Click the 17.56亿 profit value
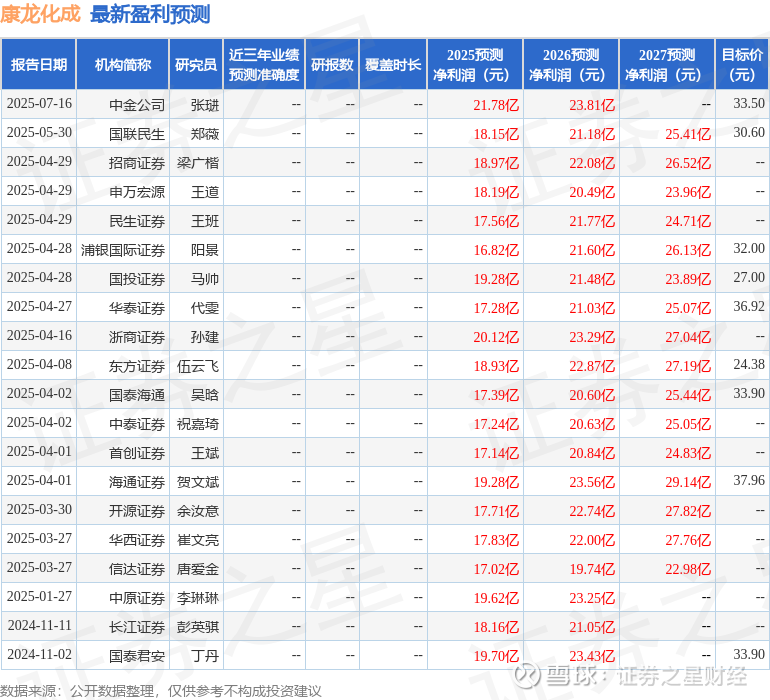Image resolution: width=770 pixels, height=700 pixels. pyautogui.click(x=496, y=221)
